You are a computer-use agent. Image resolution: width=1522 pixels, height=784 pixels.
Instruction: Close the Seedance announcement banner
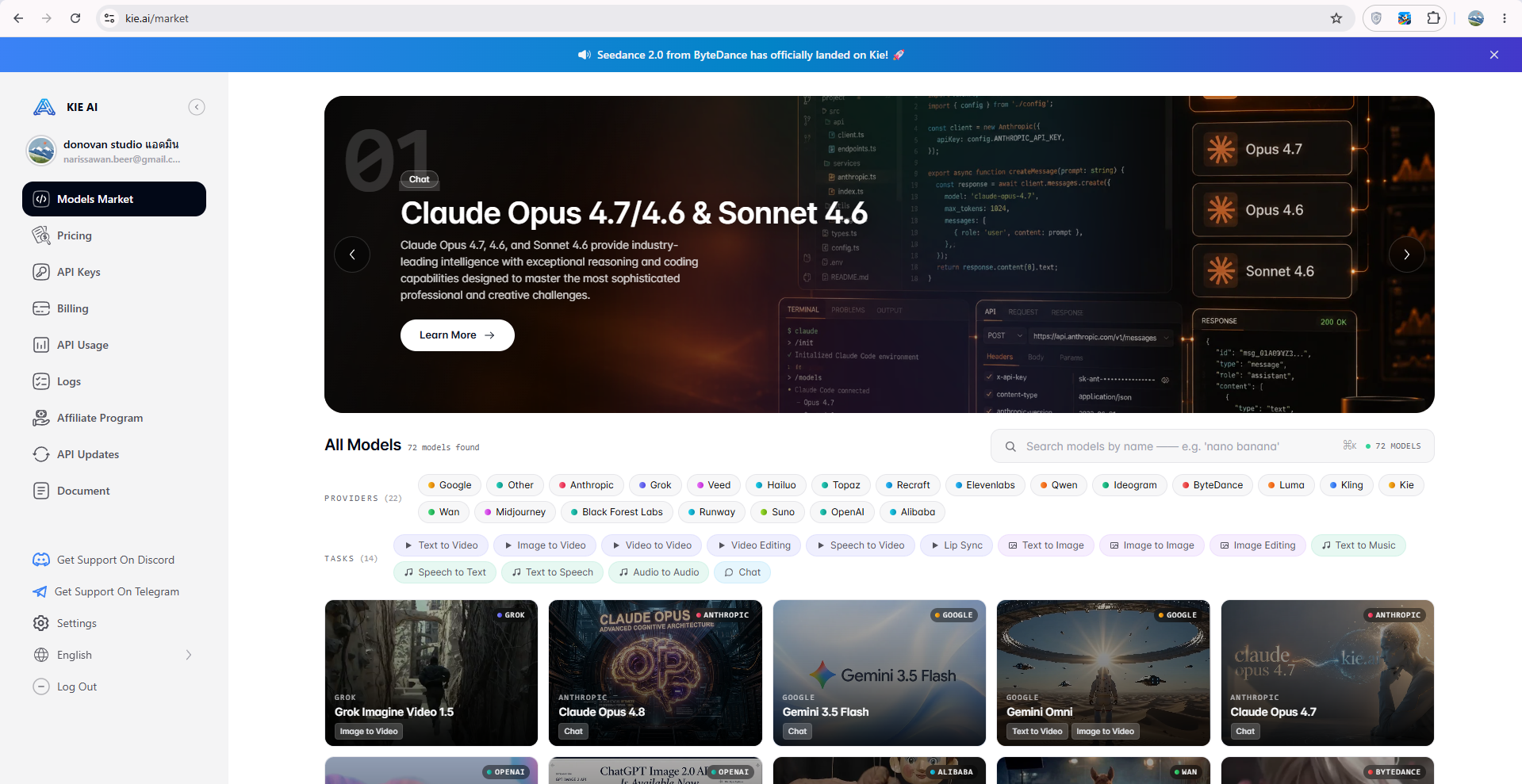click(x=1494, y=55)
